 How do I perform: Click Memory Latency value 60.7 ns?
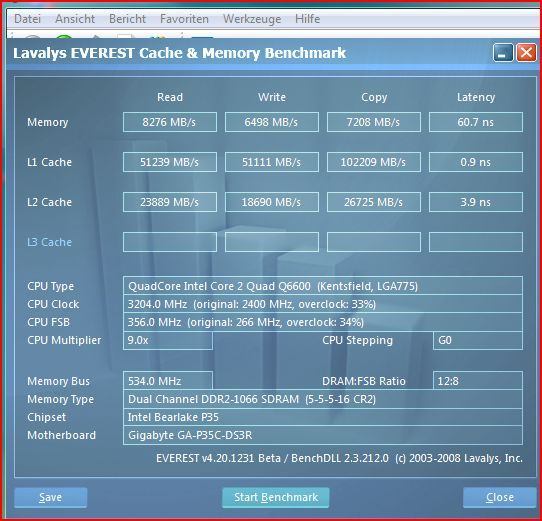pyautogui.click(x=476, y=122)
